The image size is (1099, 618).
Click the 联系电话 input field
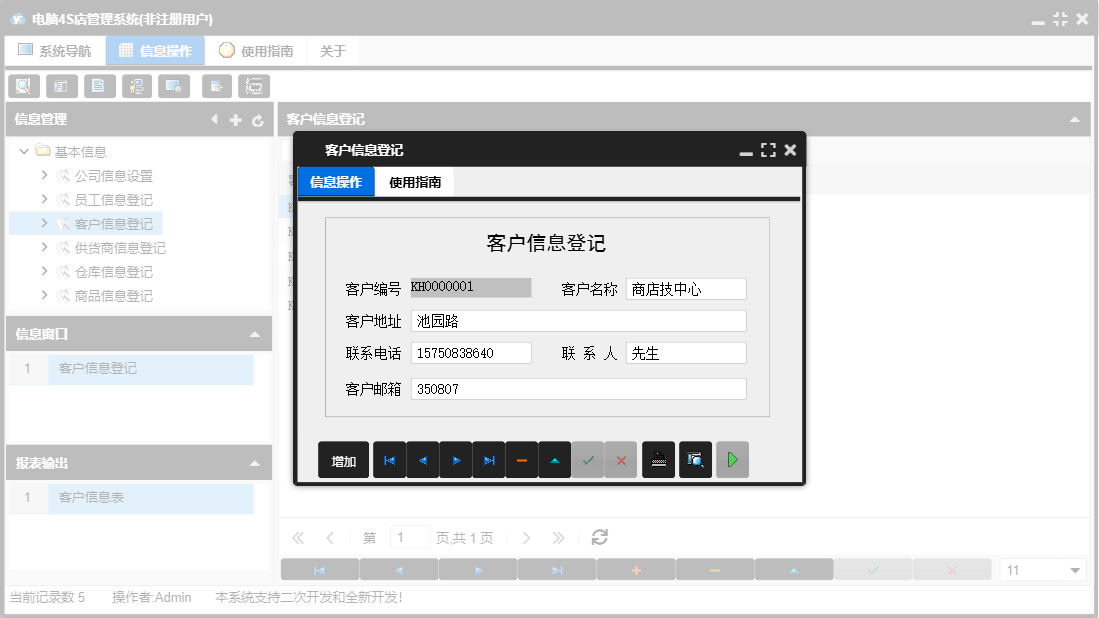click(x=471, y=352)
